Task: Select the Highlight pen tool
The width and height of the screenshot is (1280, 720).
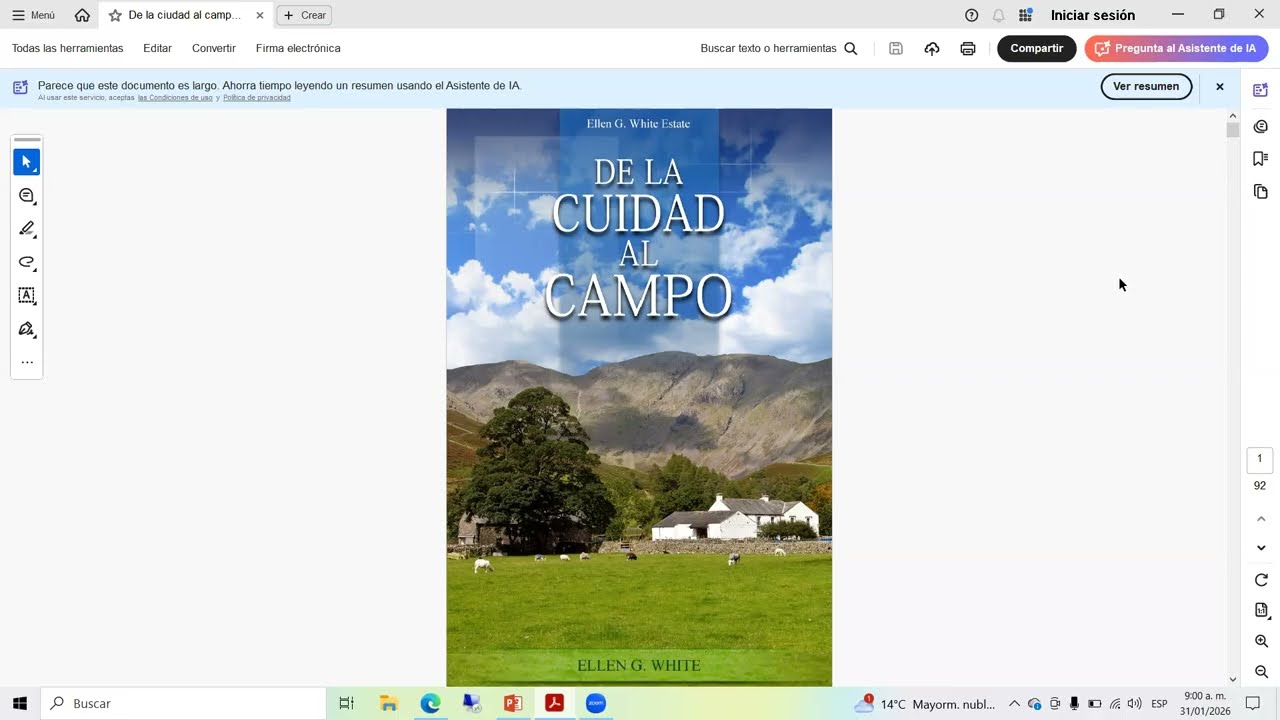Action: (x=27, y=229)
